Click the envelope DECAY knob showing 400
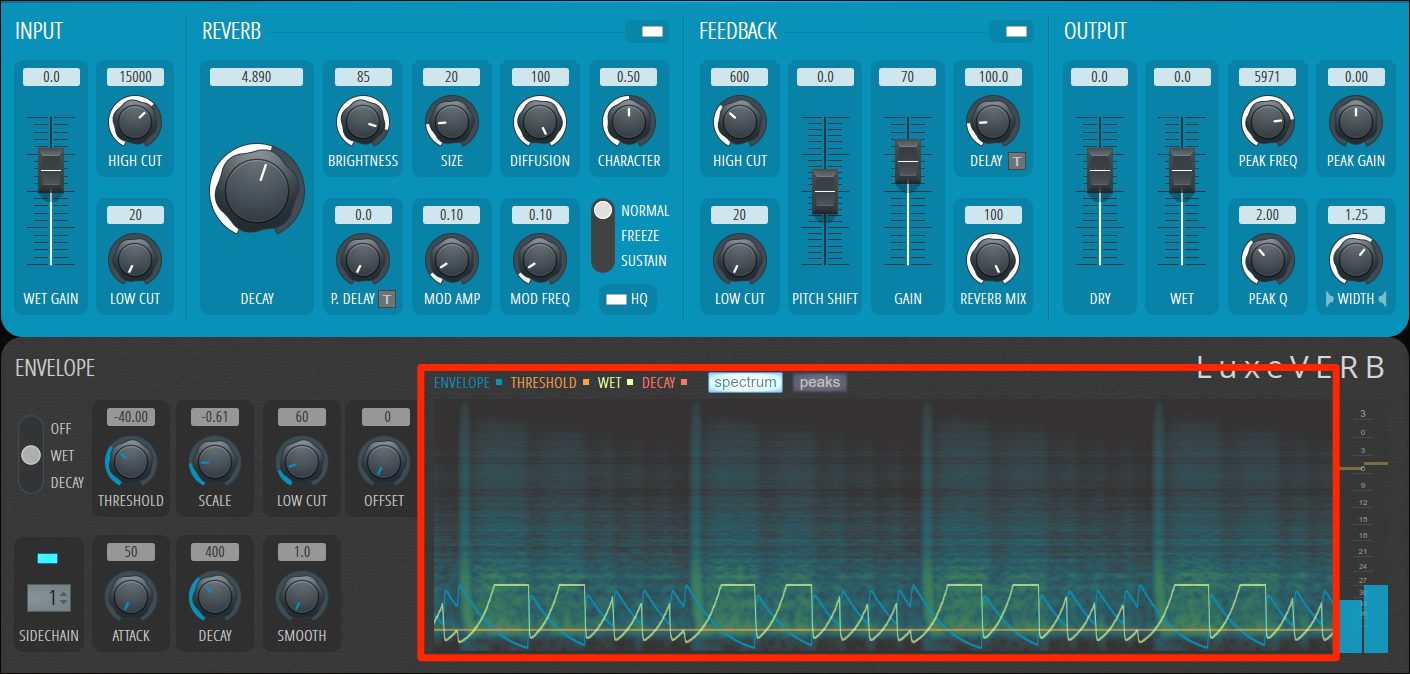Image resolution: width=1410 pixels, height=674 pixels. click(x=215, y=597)
